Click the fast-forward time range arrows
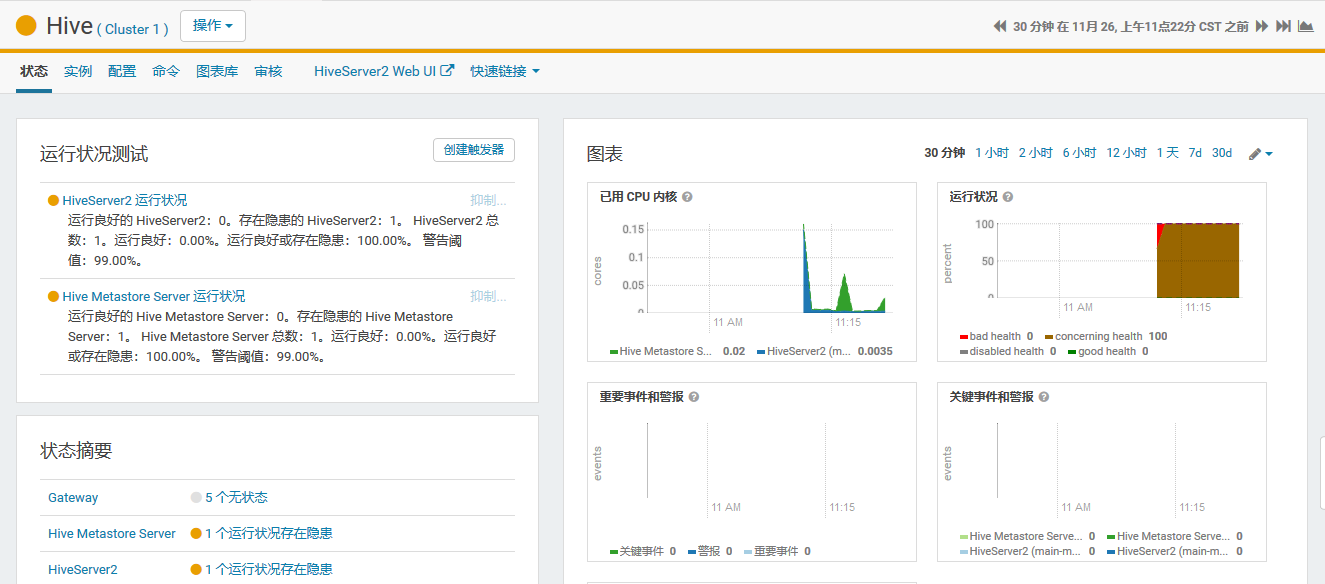The height and width of the screenshot is (584, 1325). (1262, 26)
